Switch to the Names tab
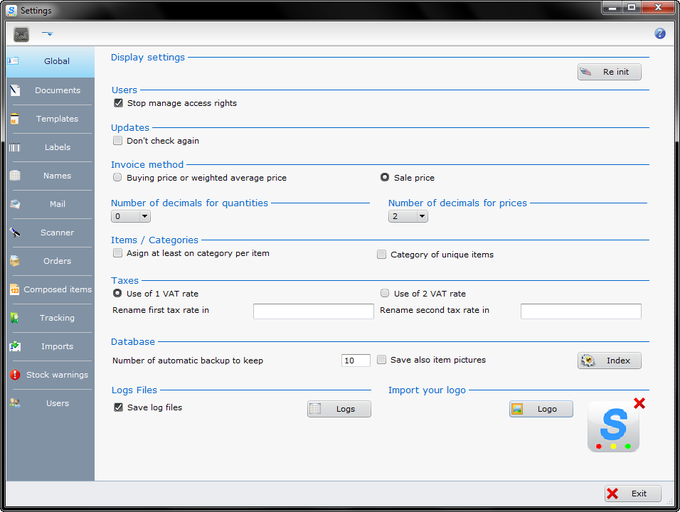Screen dimensions: 680x512 point(51,176)
